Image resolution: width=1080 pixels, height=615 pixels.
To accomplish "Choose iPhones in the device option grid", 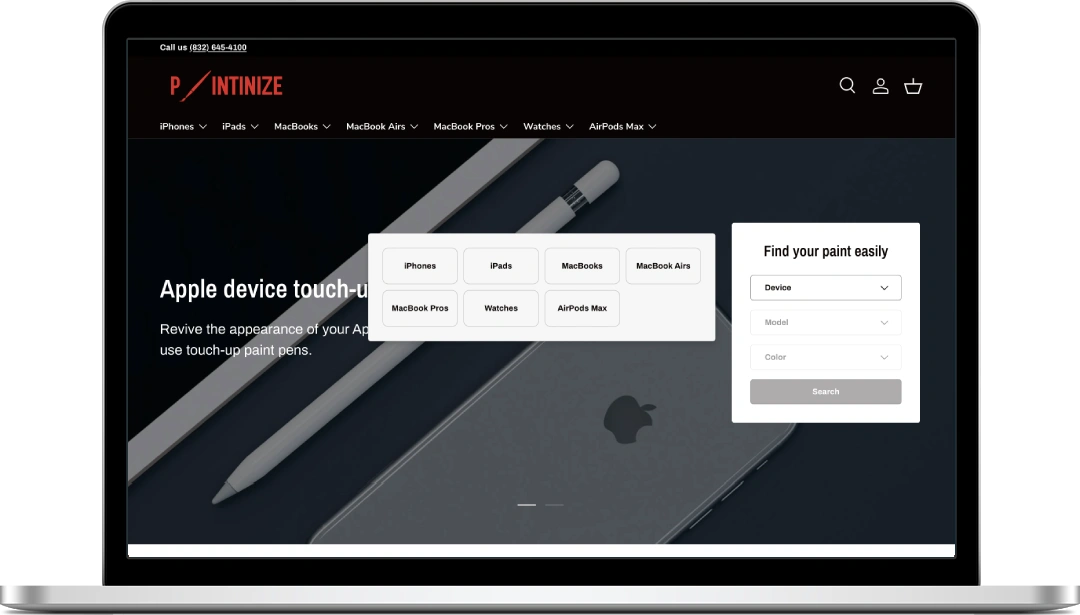I will click(x=420, y=266).
